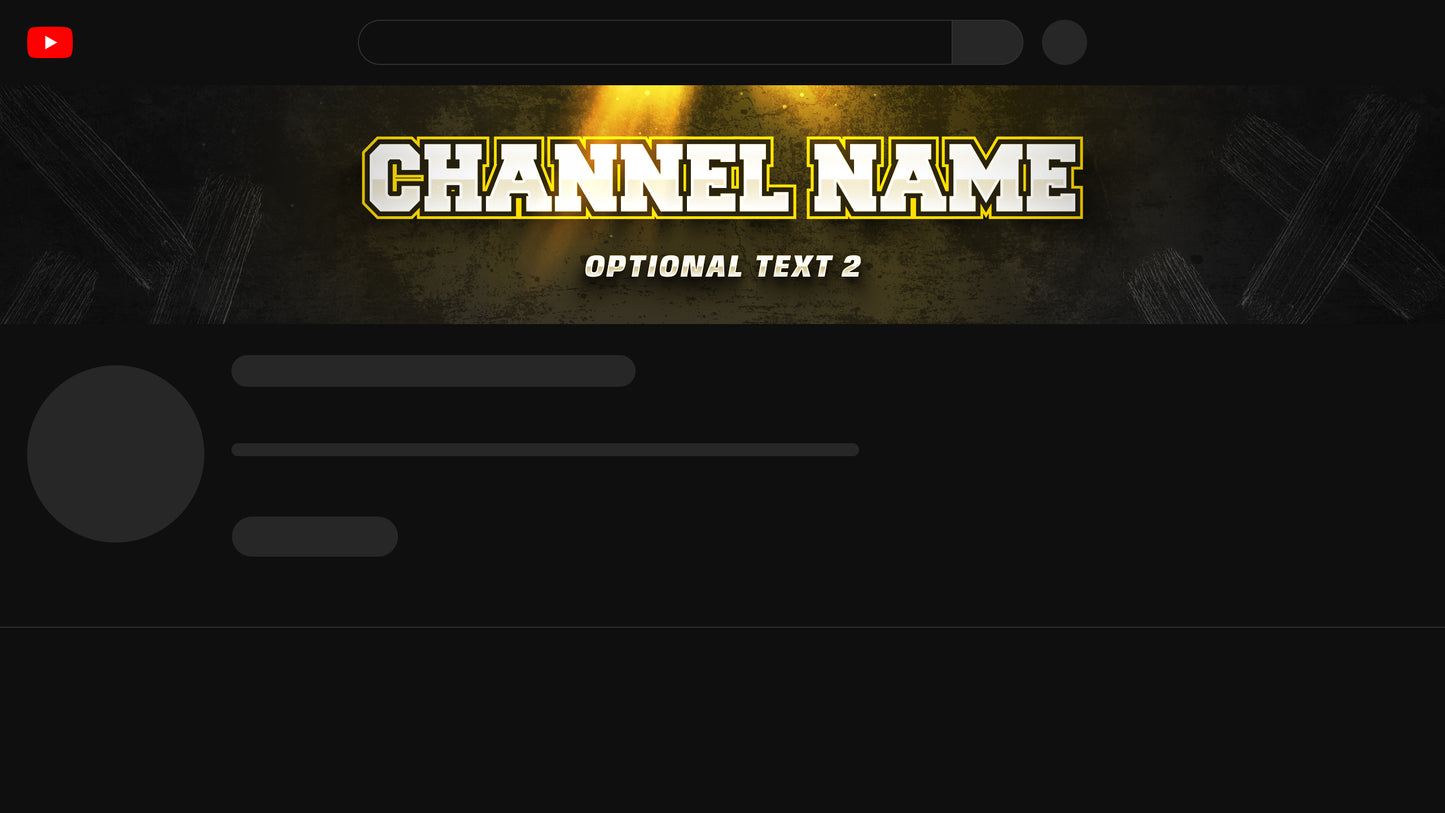
Task: Click the small brush stroke at banner's lower right
Action: point(1175,287)
